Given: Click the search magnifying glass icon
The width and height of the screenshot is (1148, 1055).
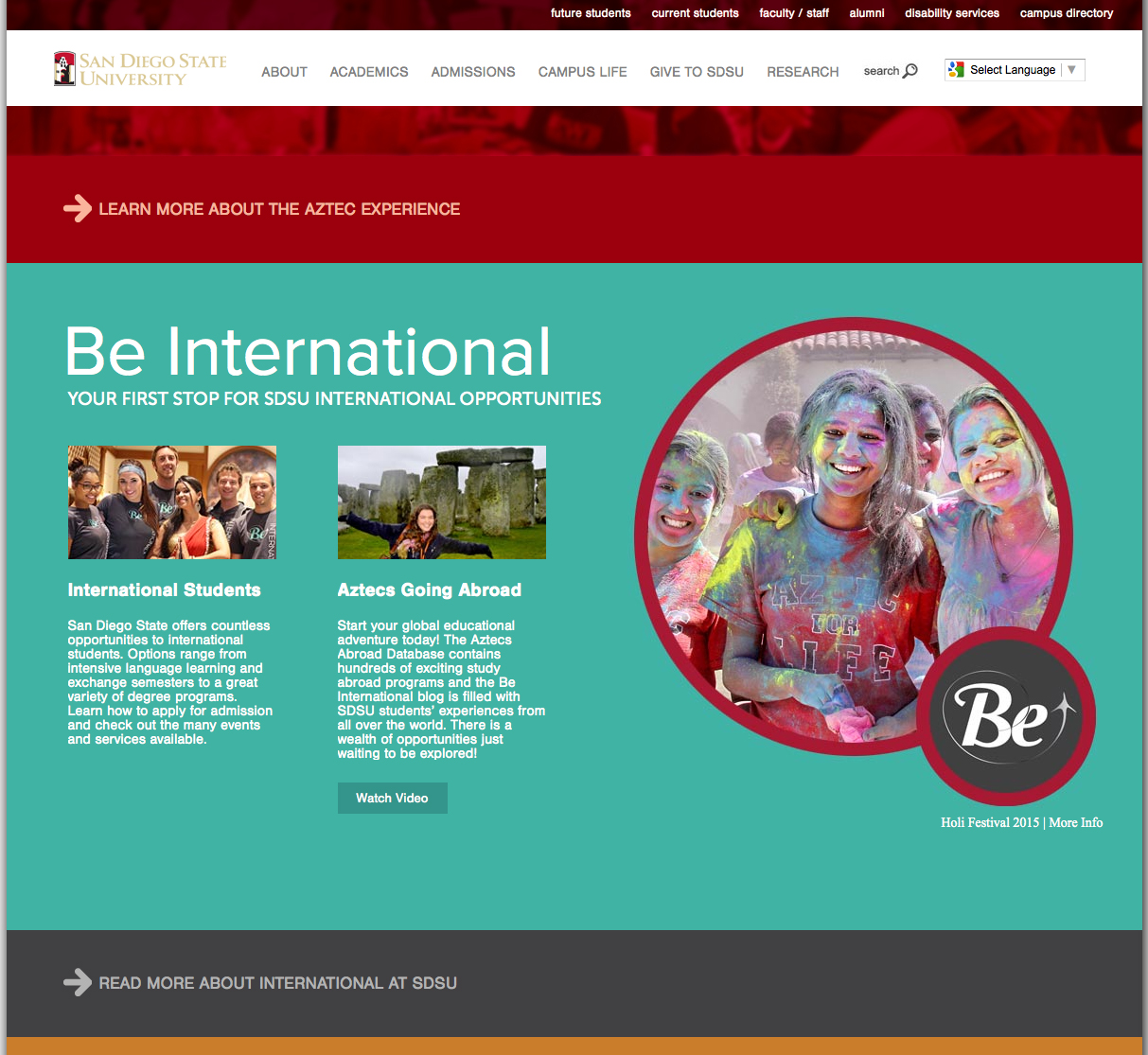Looking at the screenshot, I should click(910, 71).
